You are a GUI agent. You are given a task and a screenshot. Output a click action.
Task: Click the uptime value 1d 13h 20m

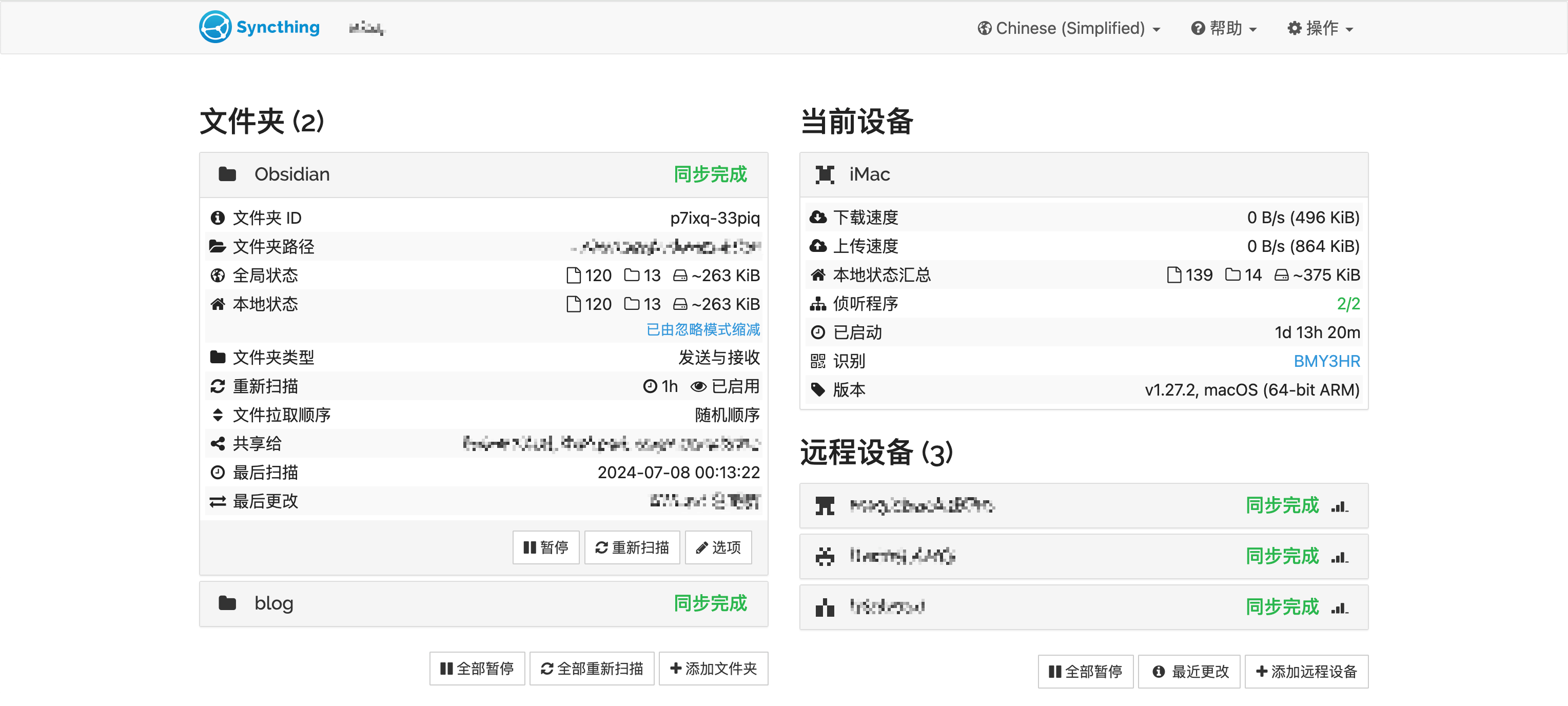(1317, 332)
